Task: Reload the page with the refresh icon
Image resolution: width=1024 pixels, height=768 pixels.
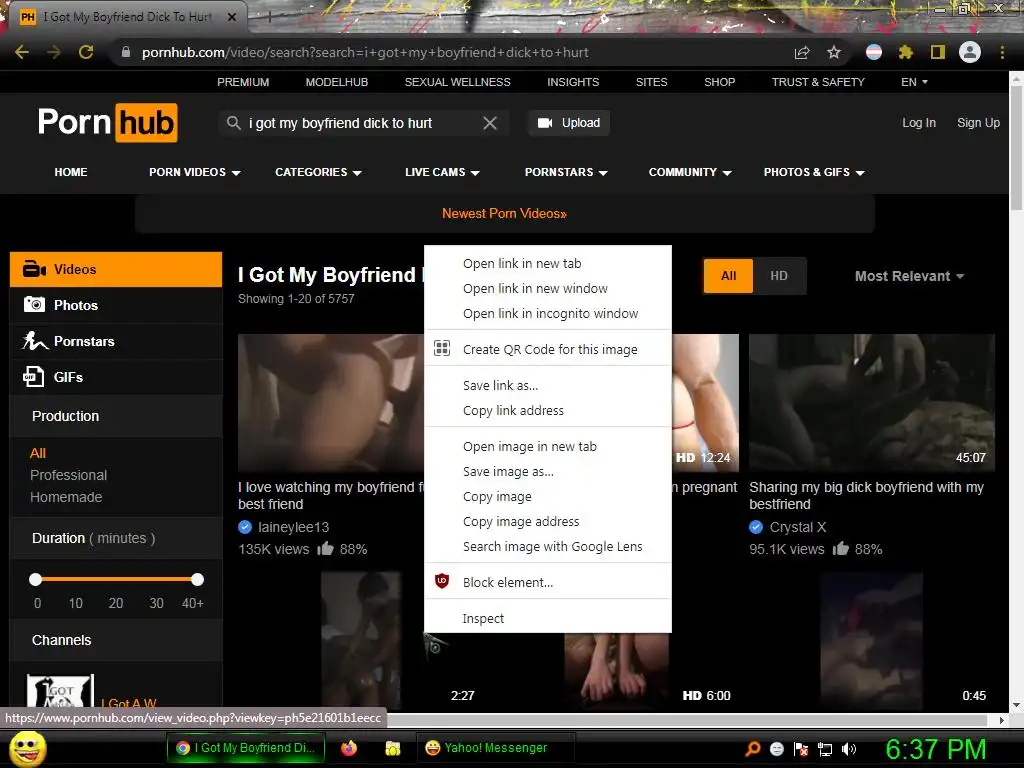Action: pos(86,52)
